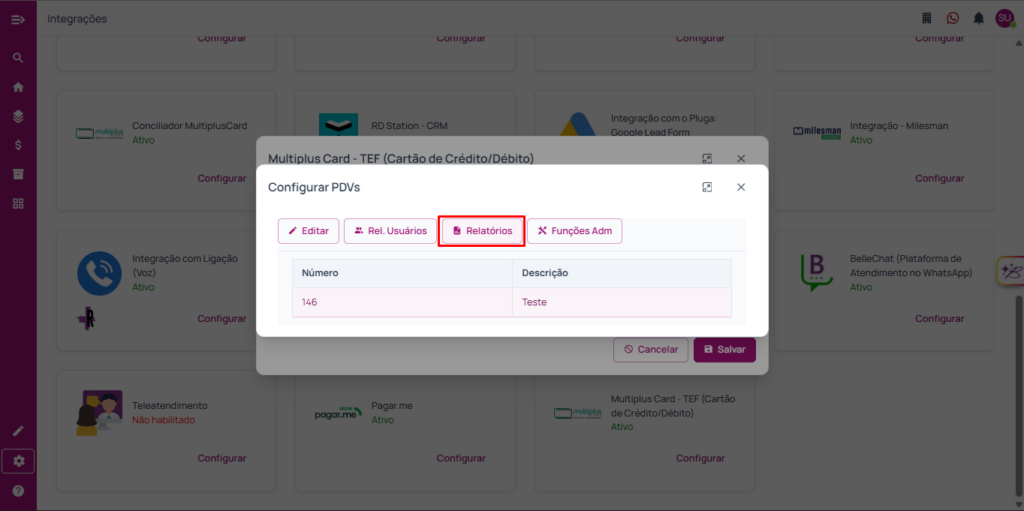This screenshot has height=511, width=1024.
Task: Expand the sidebar menu toggle icon
Action: pos(18,19)
